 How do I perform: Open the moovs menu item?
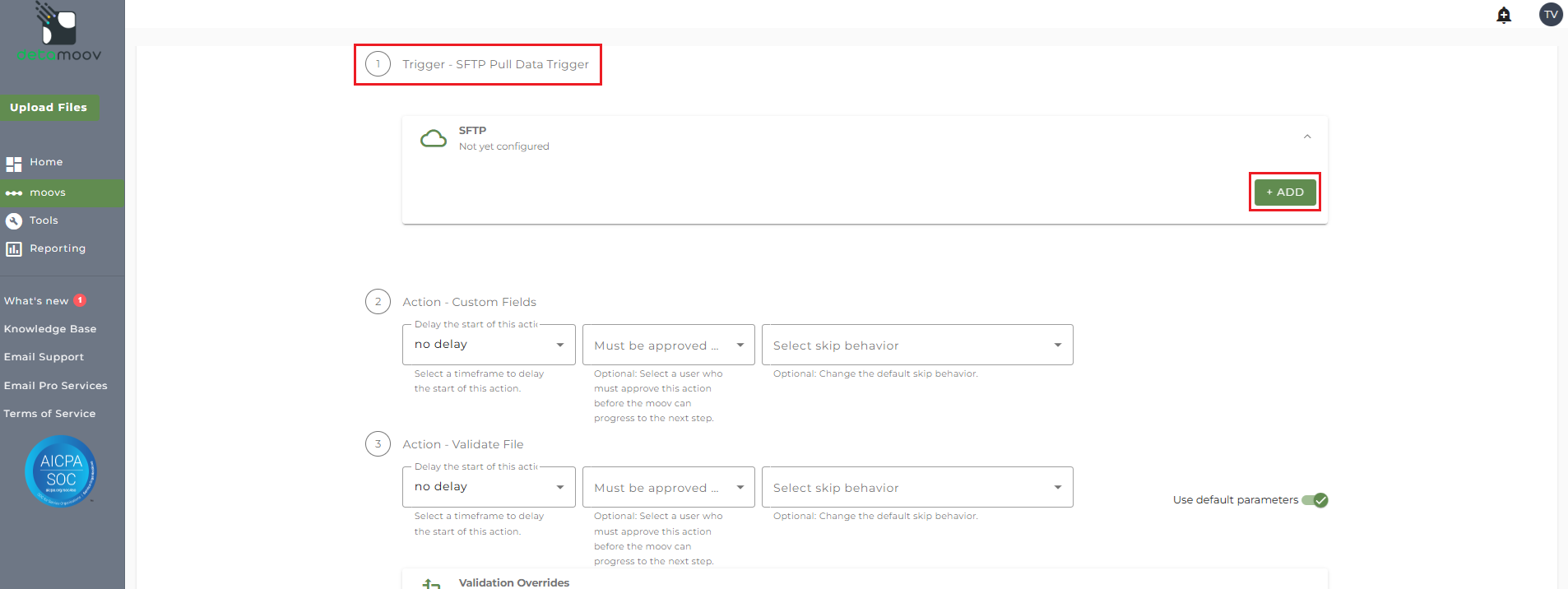click(48, 192)
